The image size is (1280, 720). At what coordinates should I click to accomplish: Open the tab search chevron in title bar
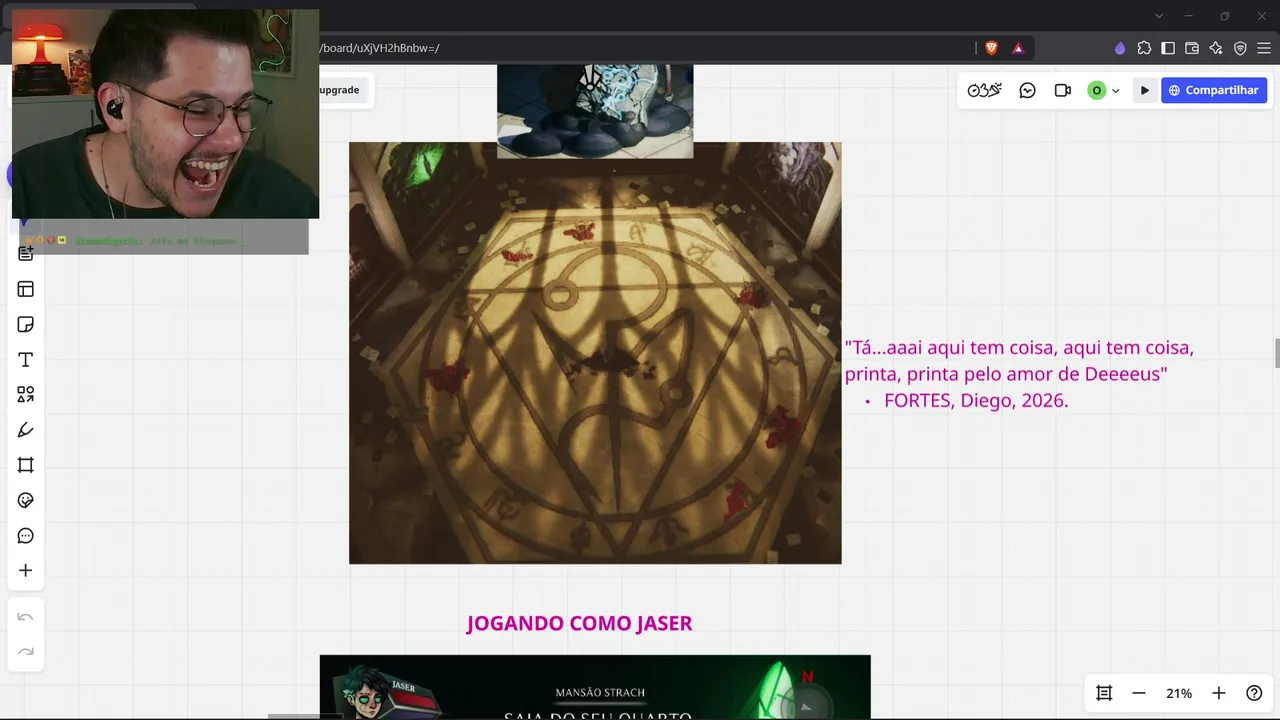[x=1159, y=16]
